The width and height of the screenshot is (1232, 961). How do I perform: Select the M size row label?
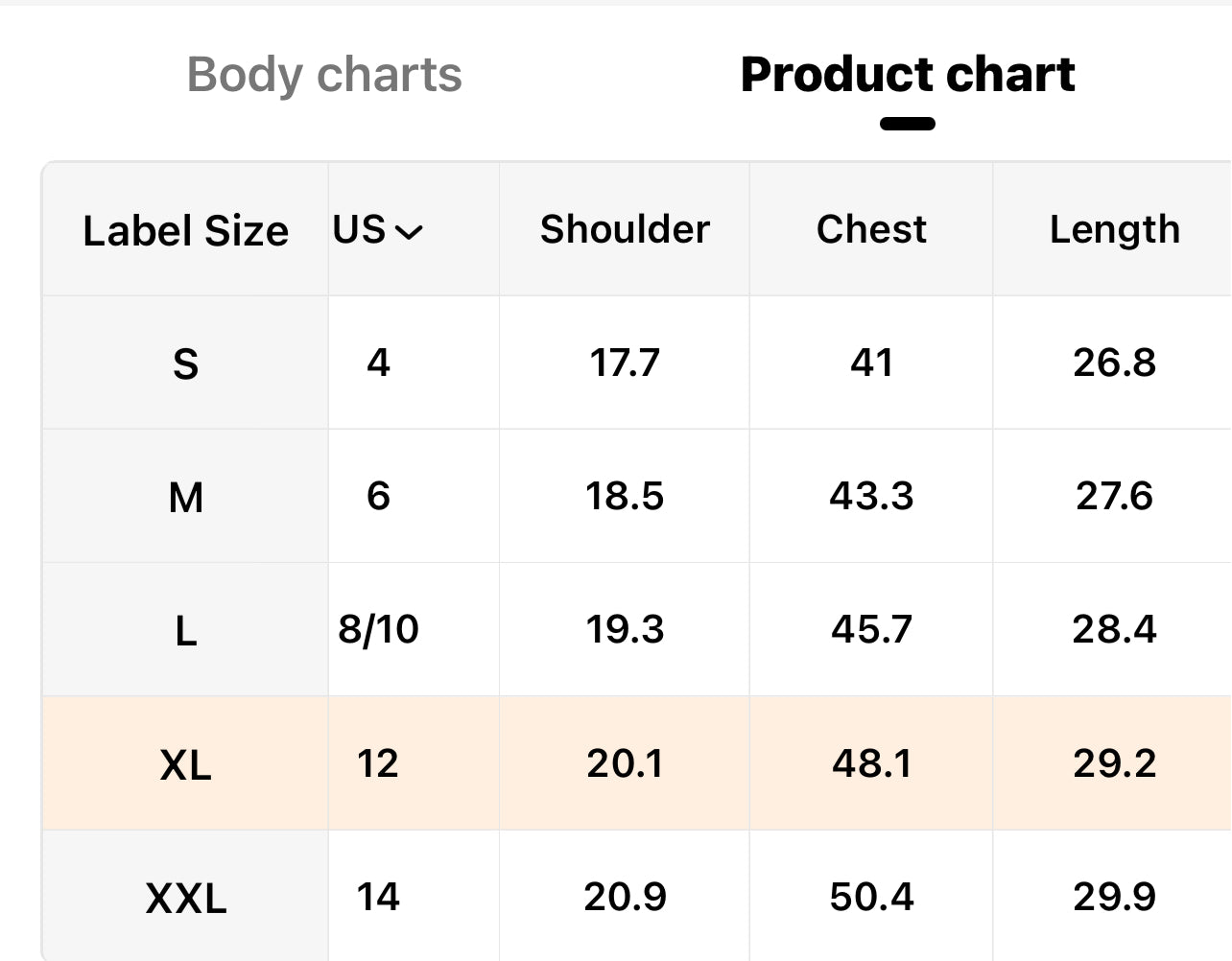[x=185, y=497]
